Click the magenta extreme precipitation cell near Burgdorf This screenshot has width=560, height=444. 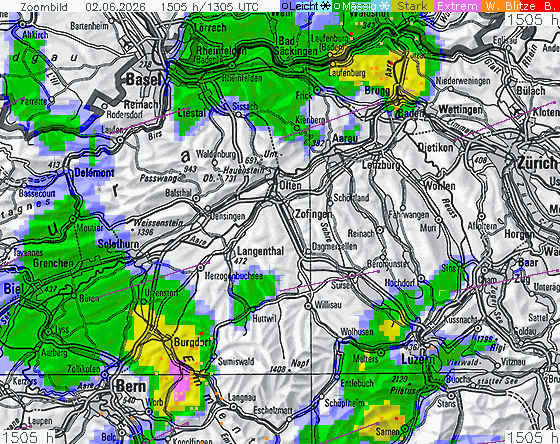(x=181, y=382)
